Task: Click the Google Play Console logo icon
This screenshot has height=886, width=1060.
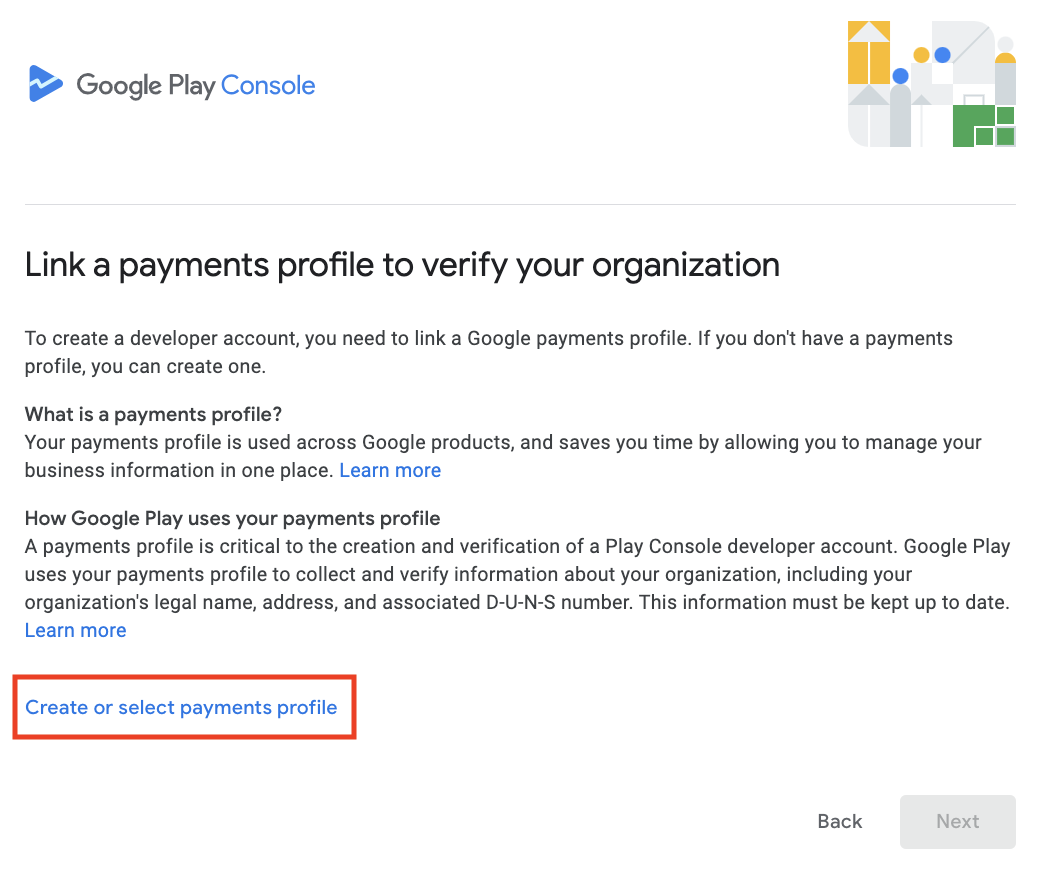Action: pos(45,84)
